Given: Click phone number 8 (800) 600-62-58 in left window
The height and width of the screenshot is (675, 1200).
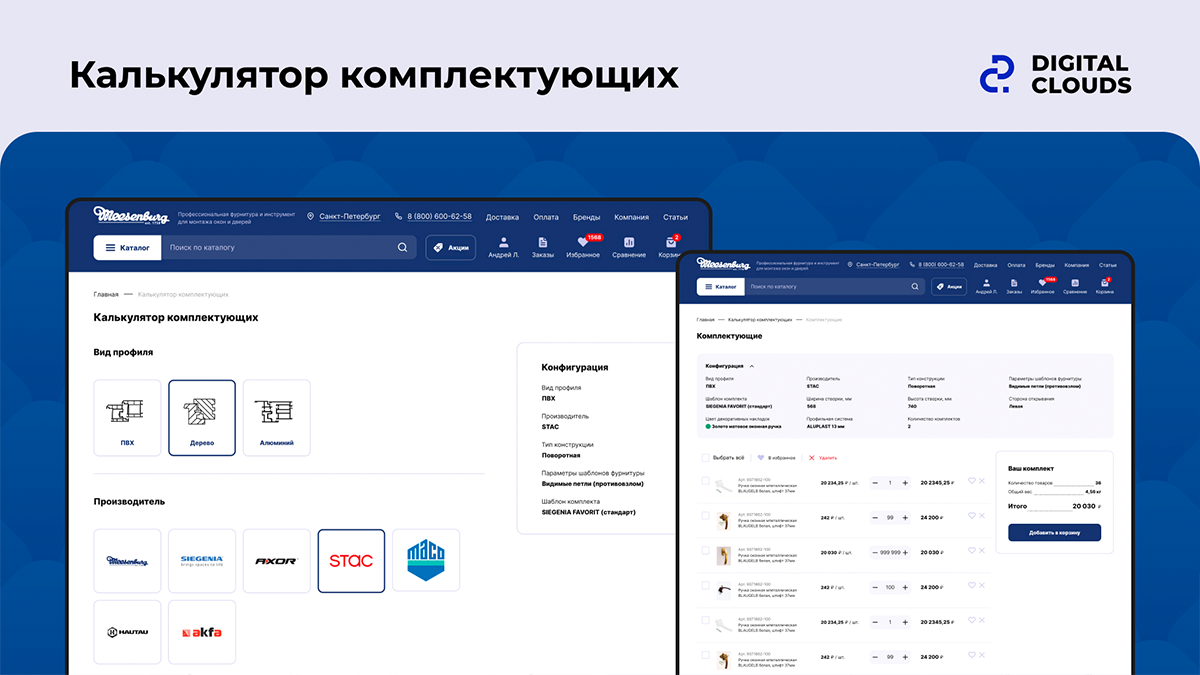Looking at the screenshot, I should (x=439, y=217).
